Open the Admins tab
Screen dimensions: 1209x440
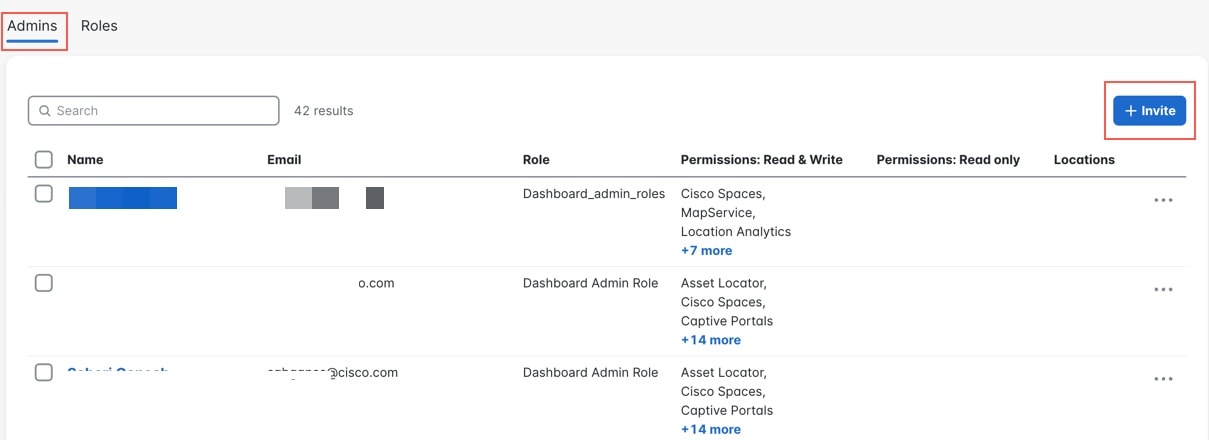[x=32, y=26]
